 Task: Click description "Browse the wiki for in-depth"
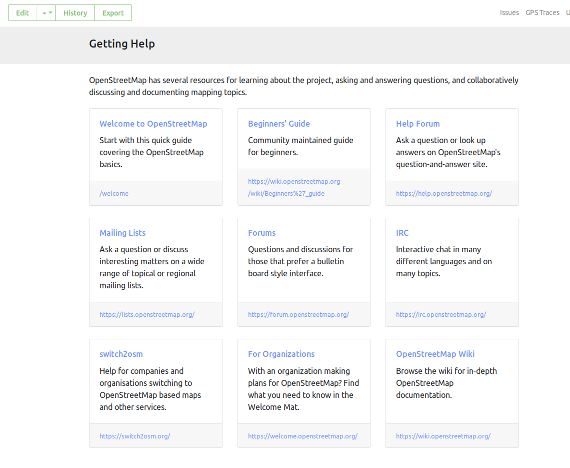coord(446,383)
